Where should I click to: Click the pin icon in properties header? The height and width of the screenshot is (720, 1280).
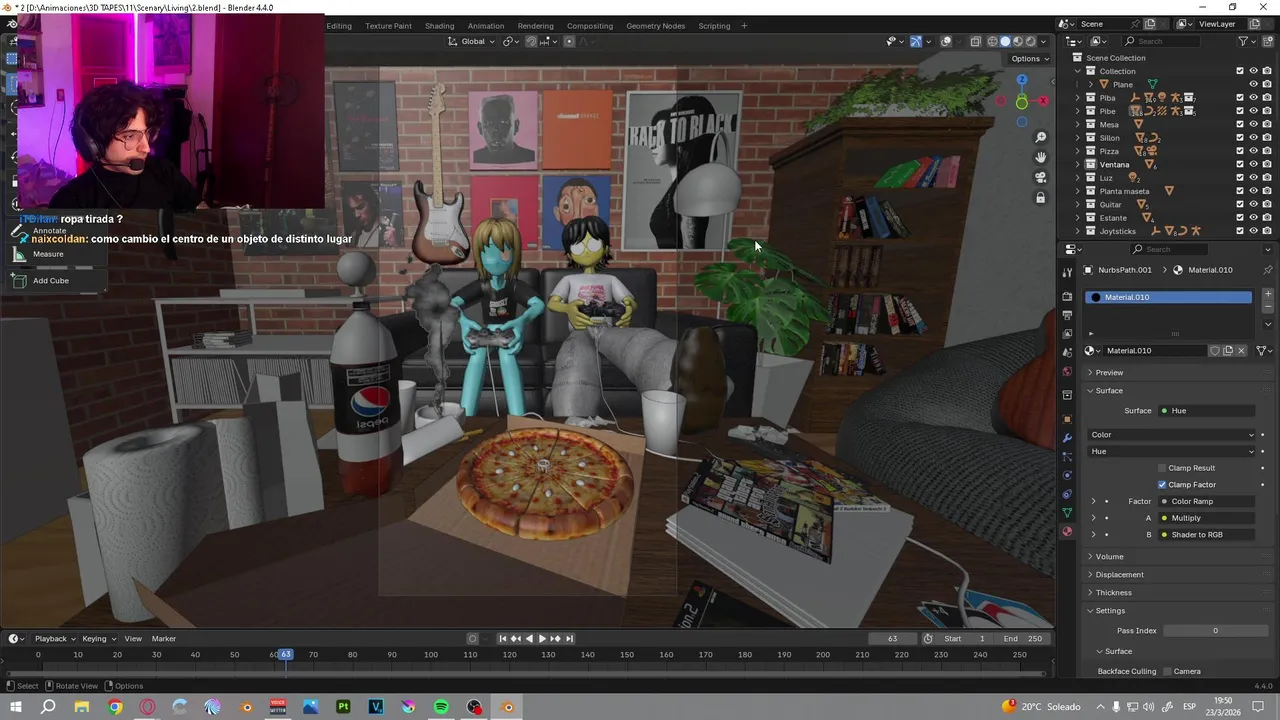coord(1268,270)
